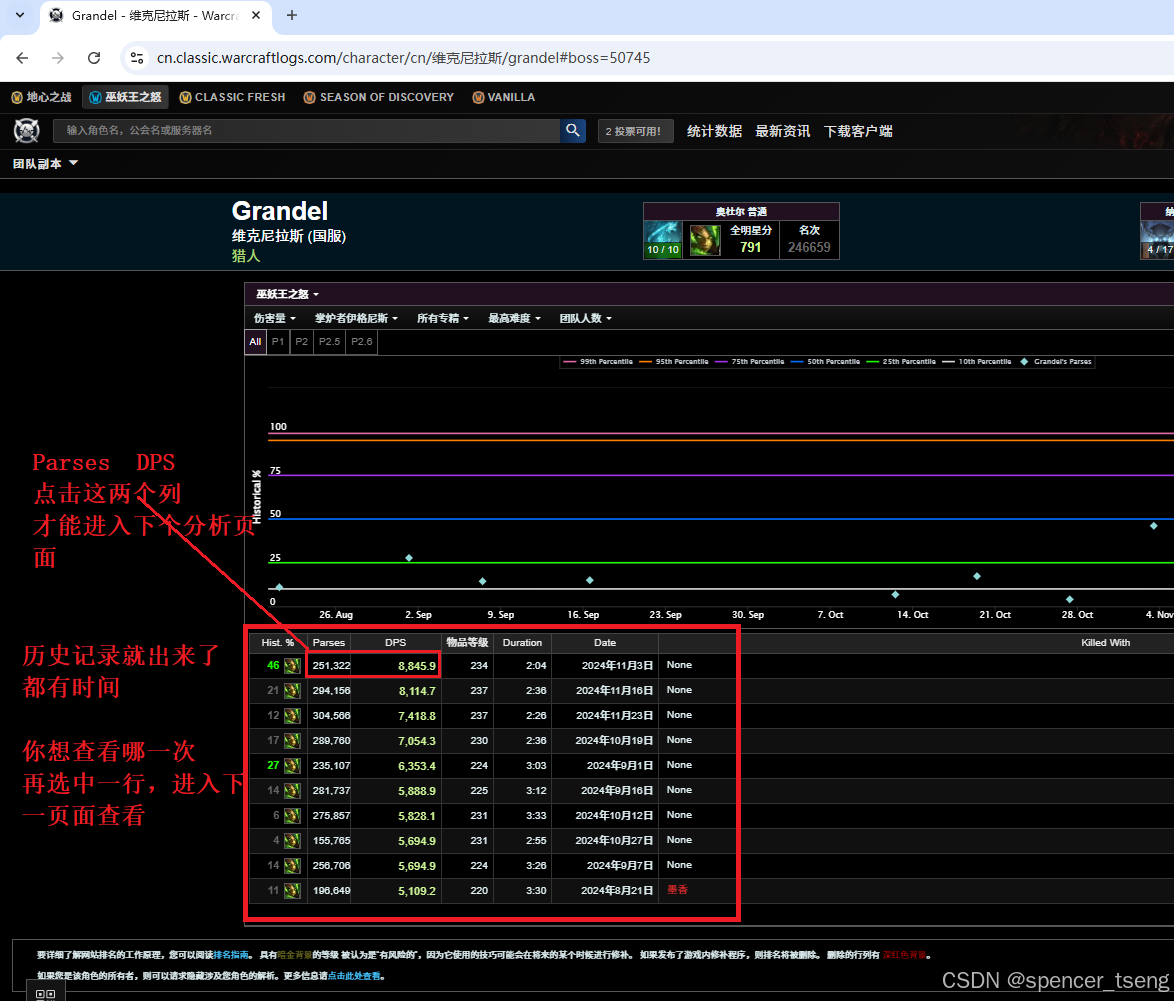Click the browser back arrow
This screenshot has width=1174, height=1001.
[x=22, y=58]
